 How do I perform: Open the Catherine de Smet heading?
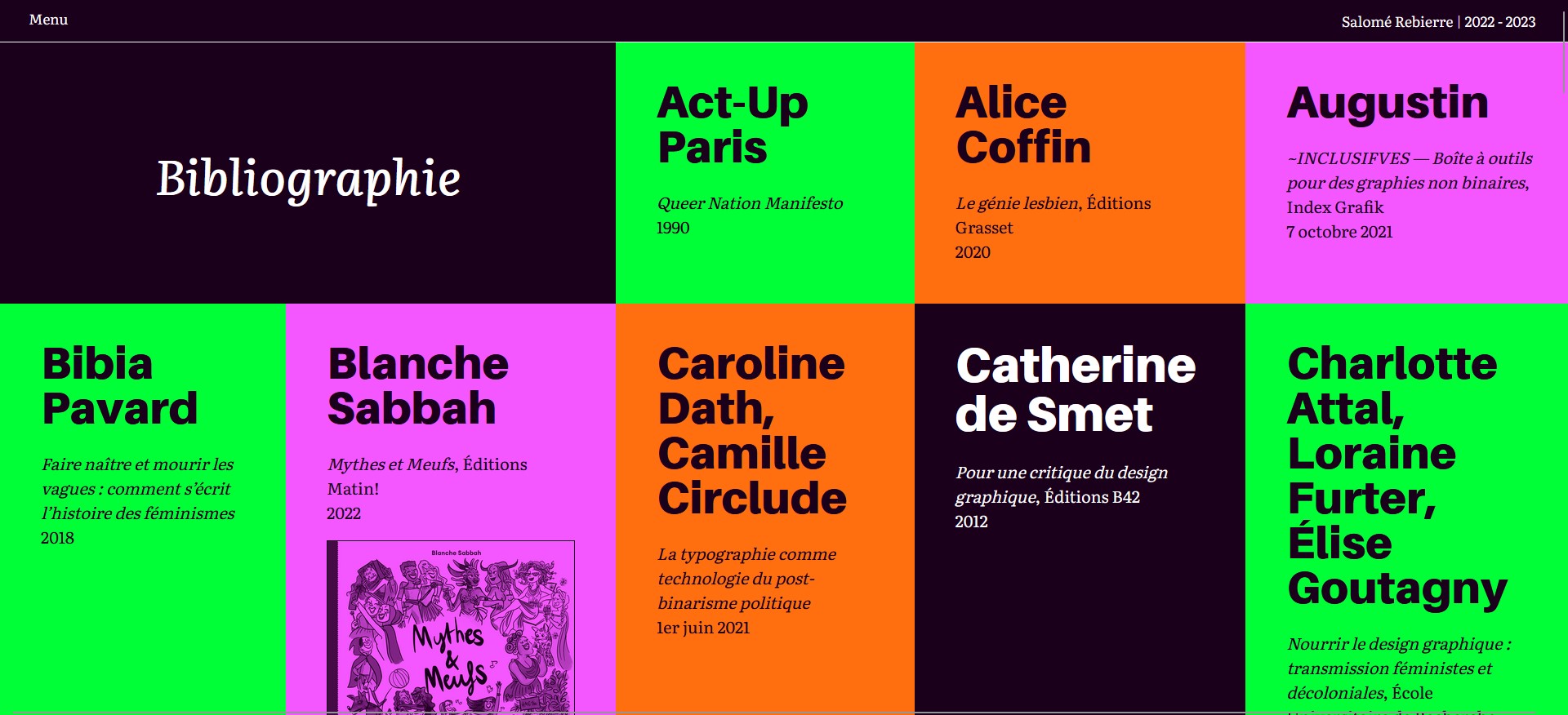click(1076, 389)
